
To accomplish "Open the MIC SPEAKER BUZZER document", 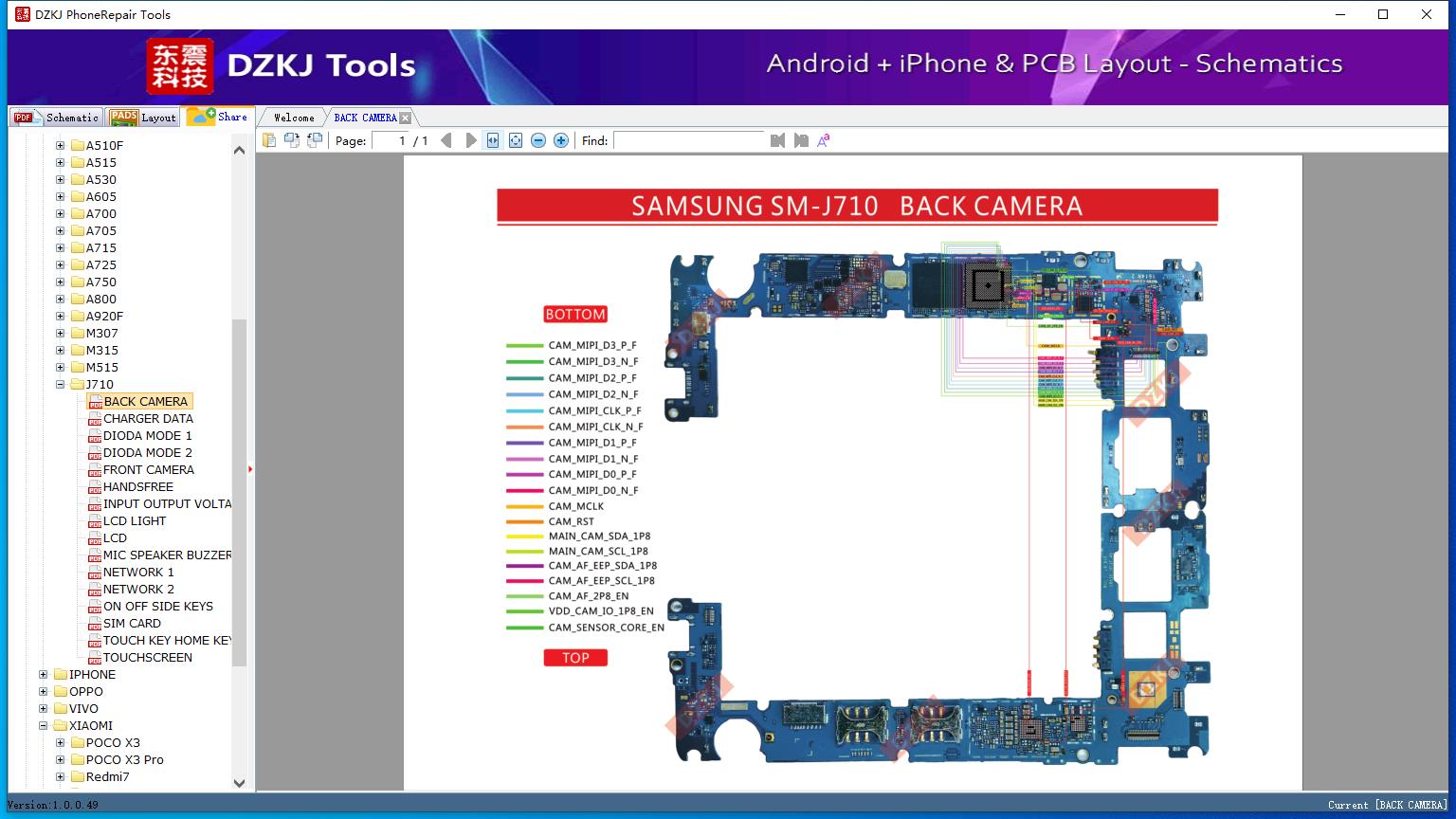I will pos(168,555).
